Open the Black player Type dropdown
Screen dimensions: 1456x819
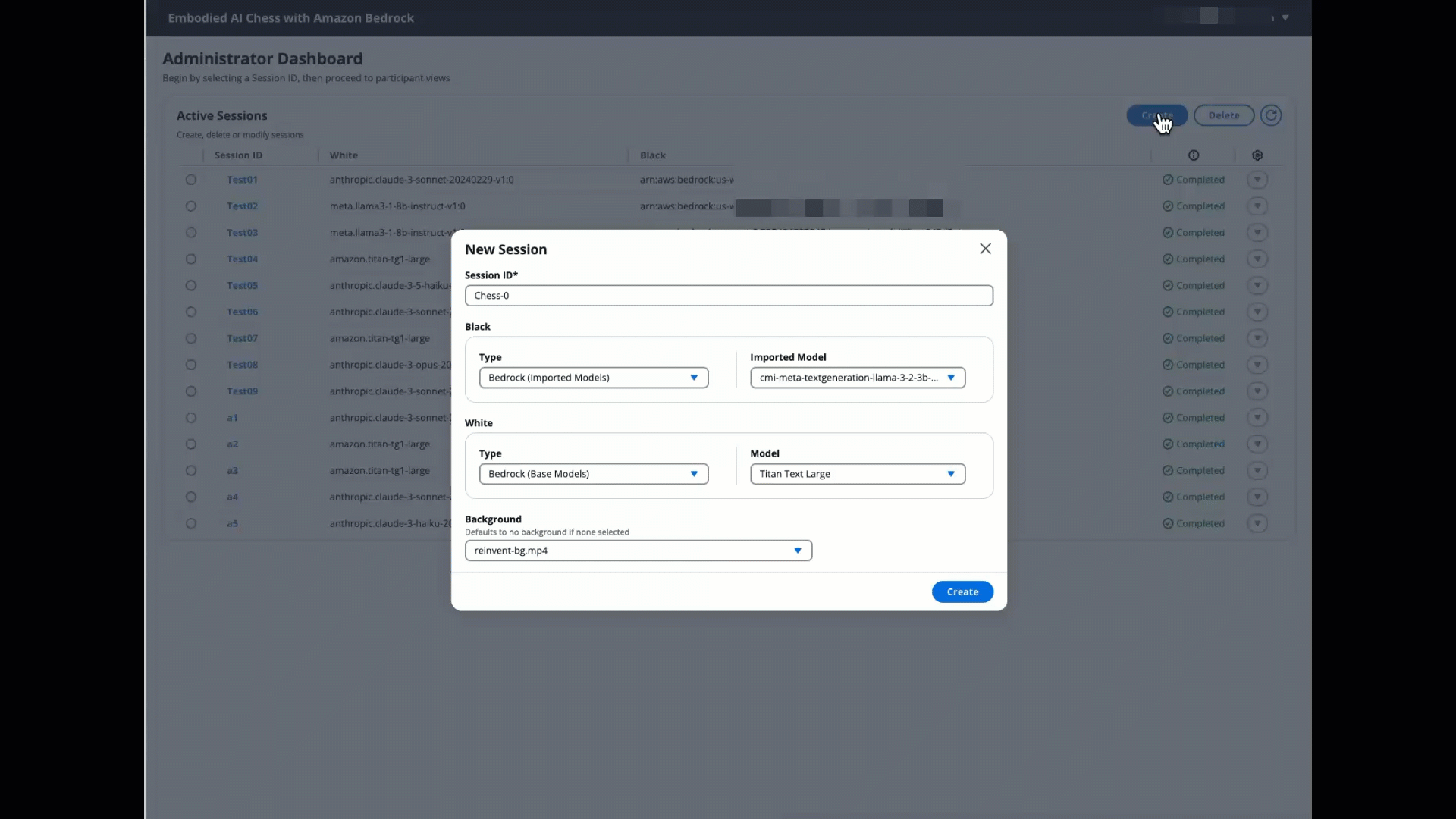pyautogui.click(x=593, y=378)
